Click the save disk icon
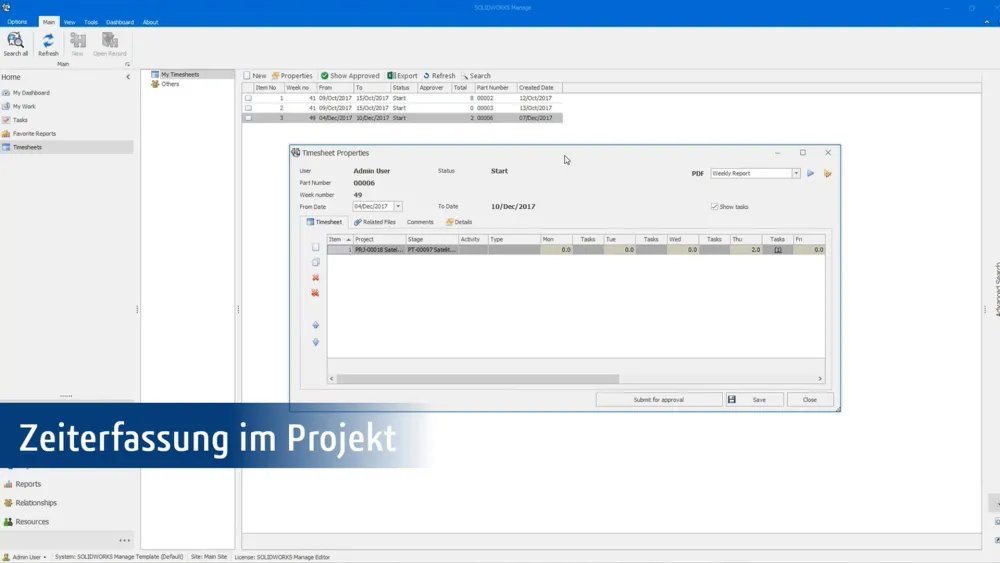 tap(732, 400)
